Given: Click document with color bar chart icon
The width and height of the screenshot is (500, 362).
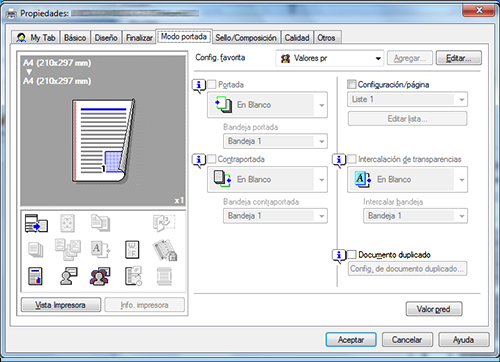Looking at the screenshot, I should tap(35, 276).
